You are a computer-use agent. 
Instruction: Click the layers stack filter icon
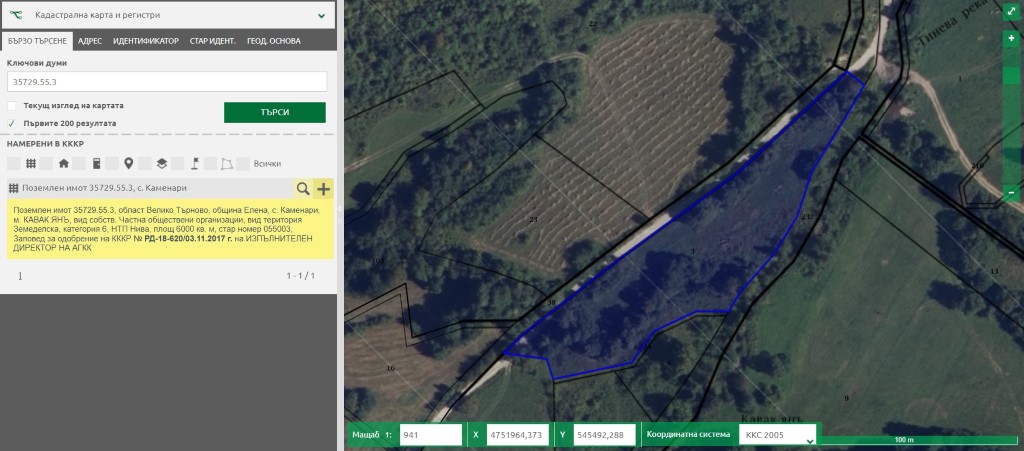[x=161, y=163]
